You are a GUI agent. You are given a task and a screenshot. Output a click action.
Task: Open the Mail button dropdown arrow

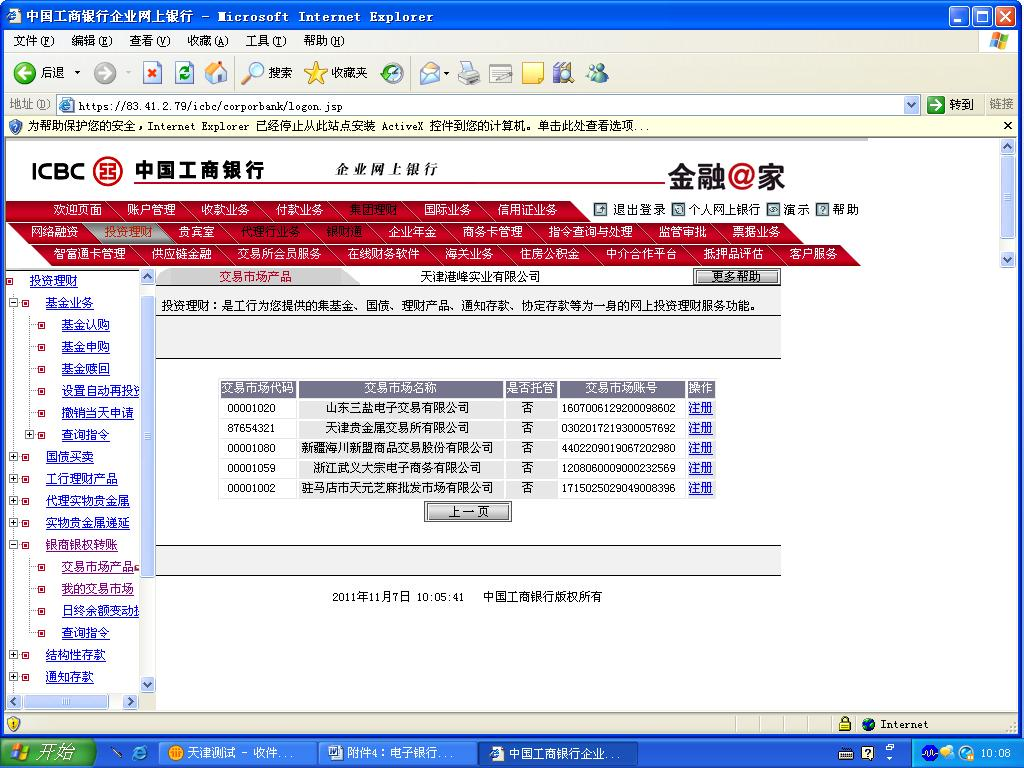click(x=447, y=73)
